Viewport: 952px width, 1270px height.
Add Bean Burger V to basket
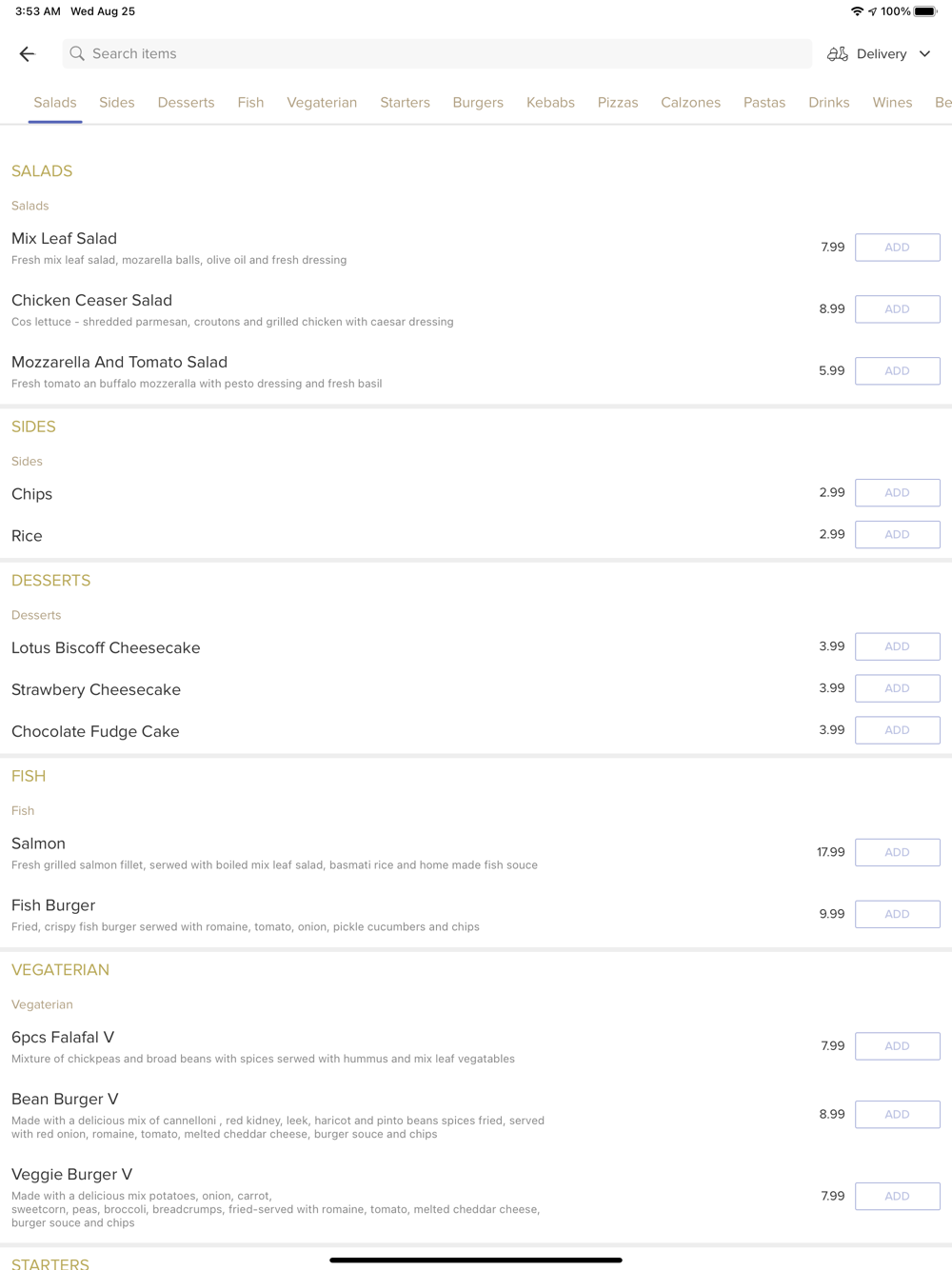pos(897,1115)
